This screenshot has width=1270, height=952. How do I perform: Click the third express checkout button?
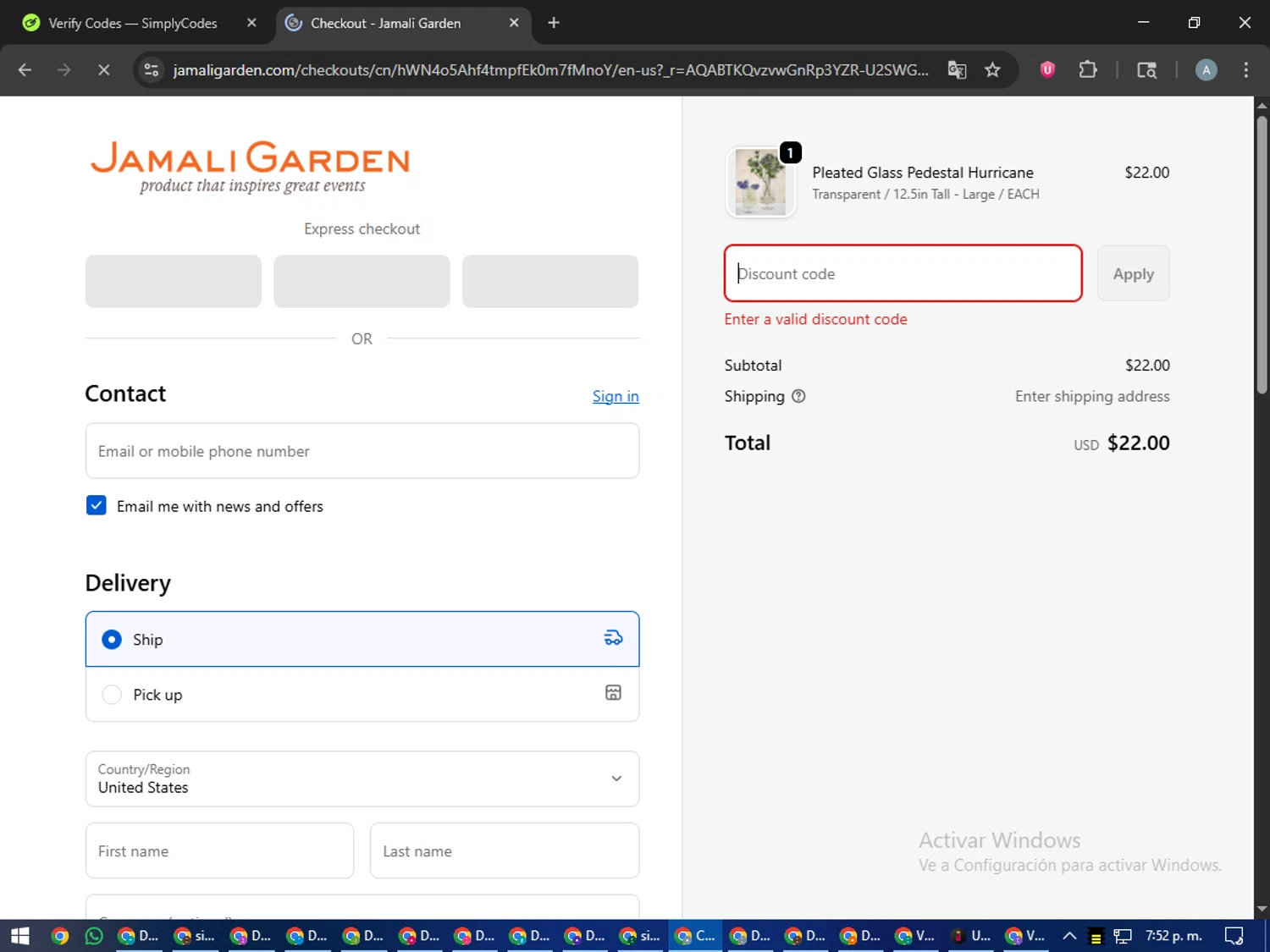(550, 281)
